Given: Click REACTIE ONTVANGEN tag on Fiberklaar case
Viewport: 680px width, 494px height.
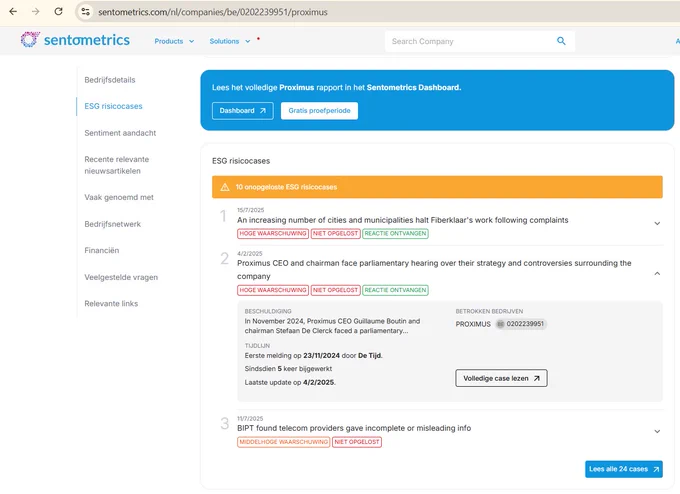Looking at the screenshot, I should coord(395,234).
